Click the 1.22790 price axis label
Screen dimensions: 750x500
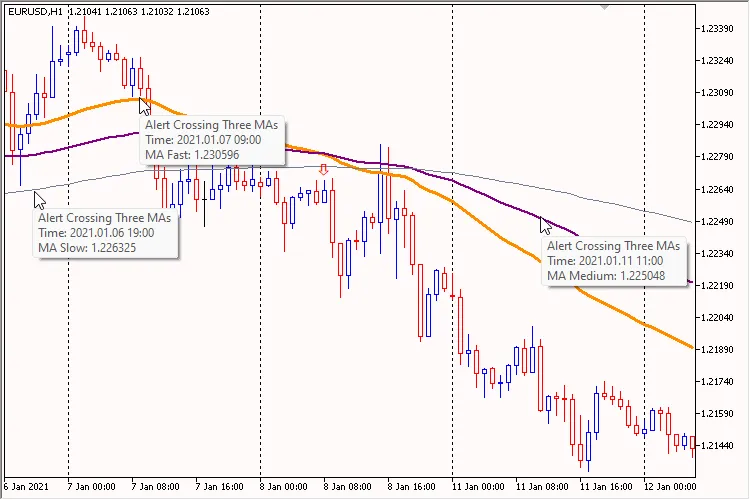(x=718, y=156)
